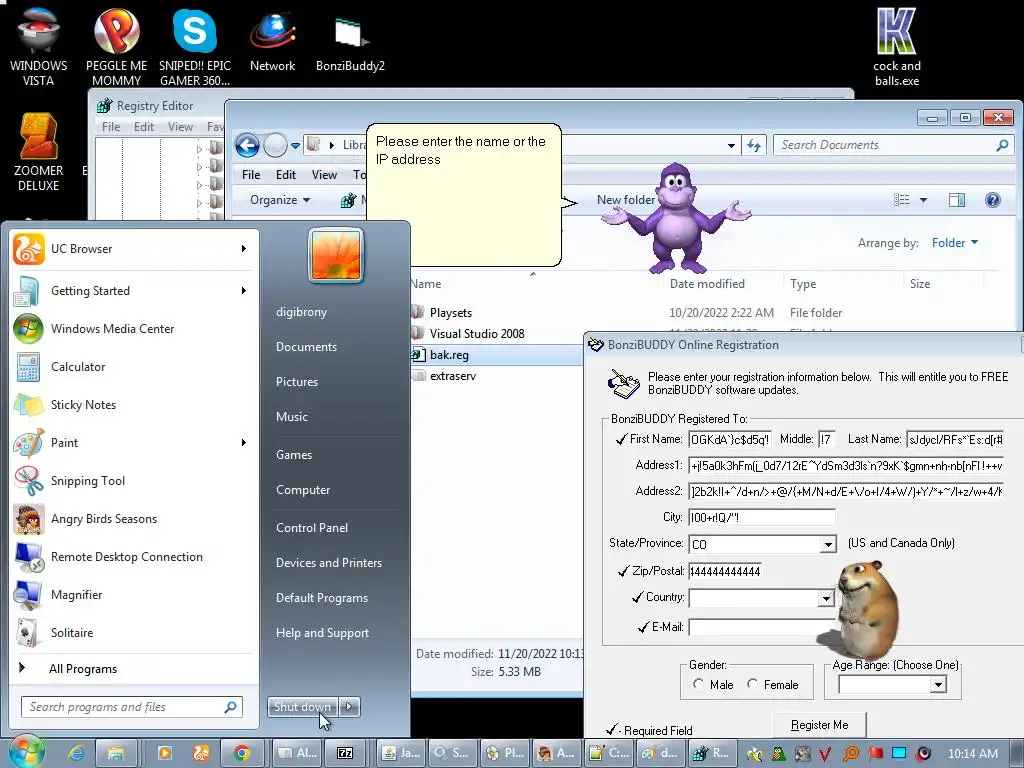Open Google Chrome from taskbar

[x=242, y=753]
